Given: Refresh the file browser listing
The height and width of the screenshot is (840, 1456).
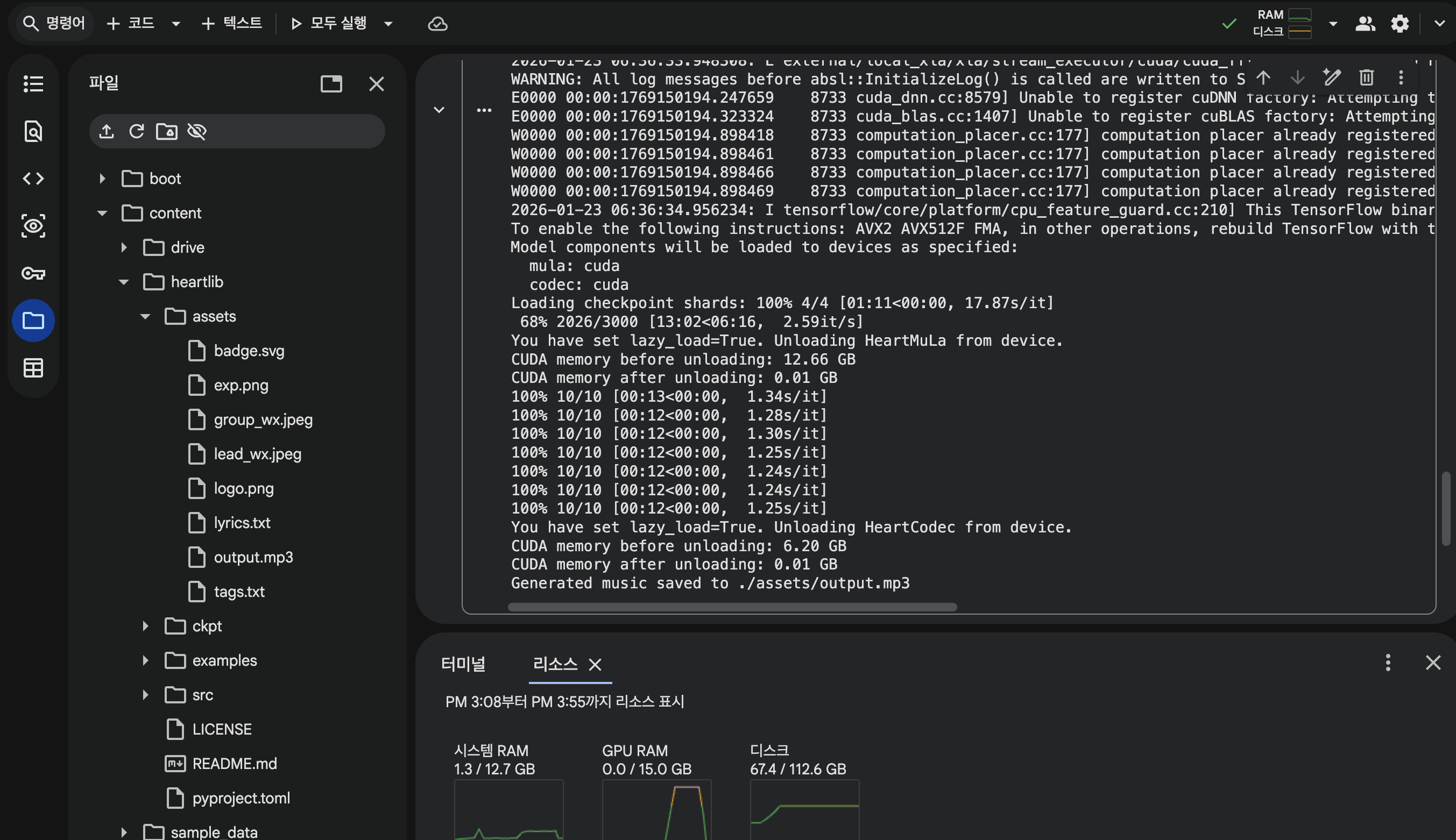Looking at the screenshot, I should (136, 131).
